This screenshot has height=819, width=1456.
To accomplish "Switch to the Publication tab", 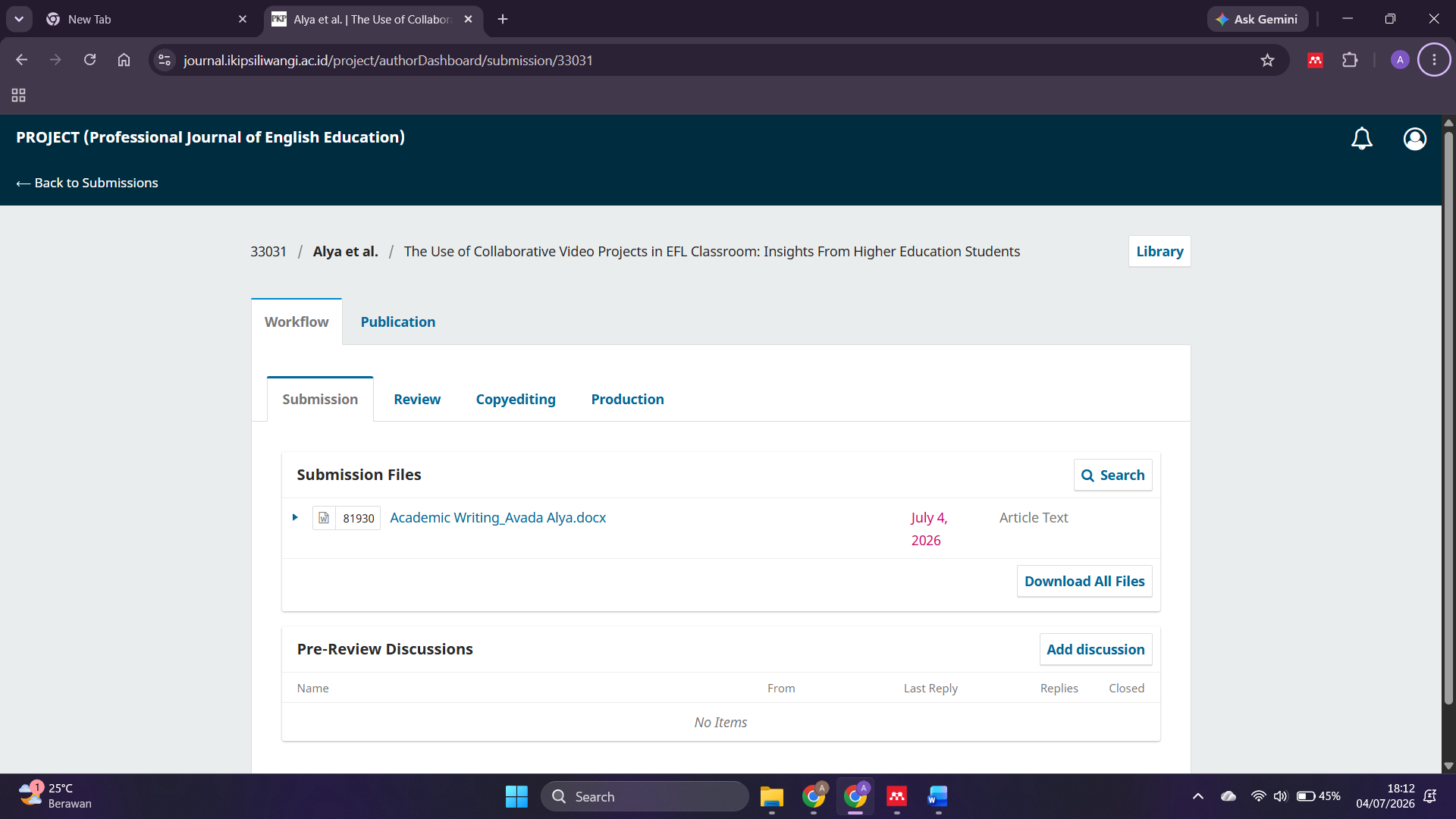I will click(398, 322).
